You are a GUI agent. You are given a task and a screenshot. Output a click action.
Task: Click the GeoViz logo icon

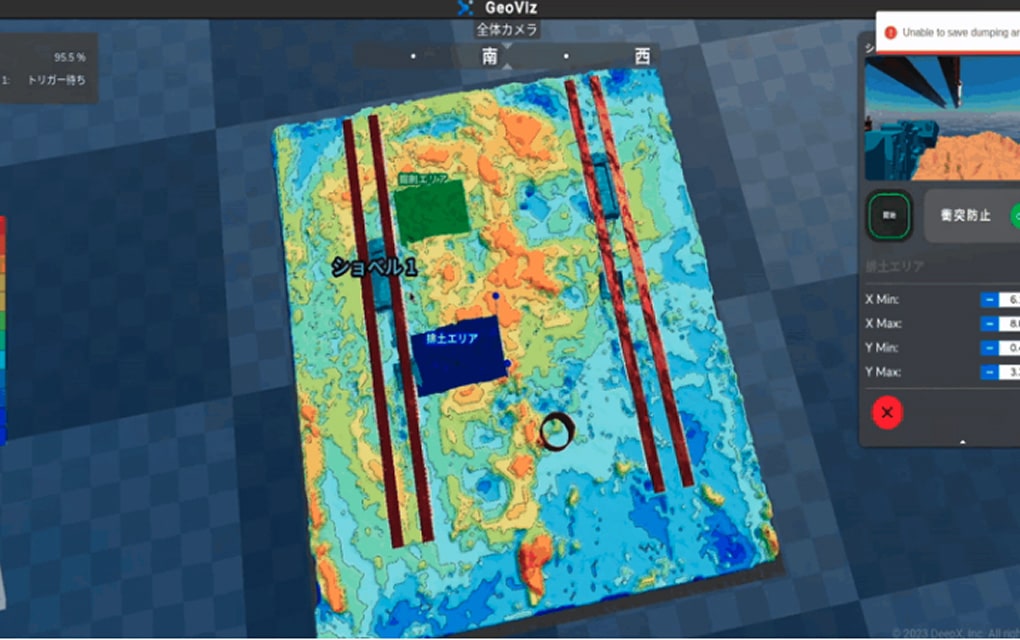[x=465, y=9]
